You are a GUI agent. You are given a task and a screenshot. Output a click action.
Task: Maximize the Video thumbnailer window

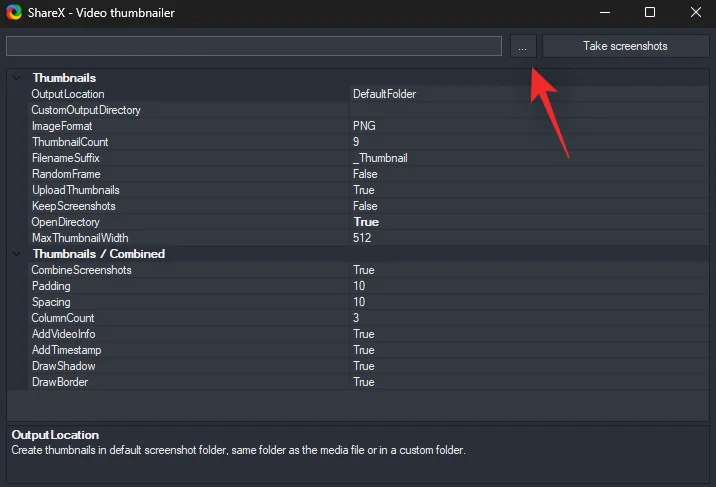(649, 12)
